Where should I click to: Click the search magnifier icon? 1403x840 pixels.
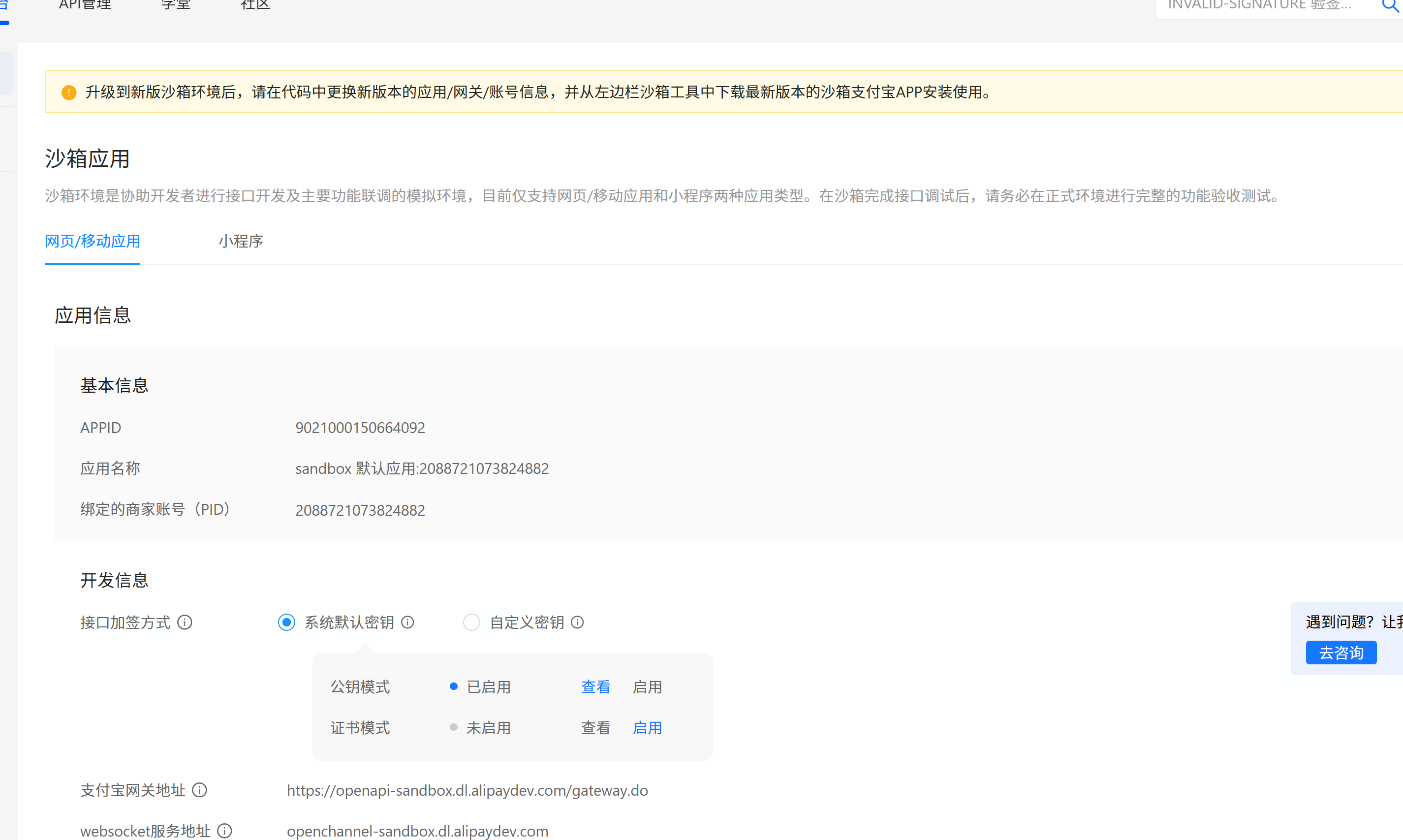[x=1390, y=5]
